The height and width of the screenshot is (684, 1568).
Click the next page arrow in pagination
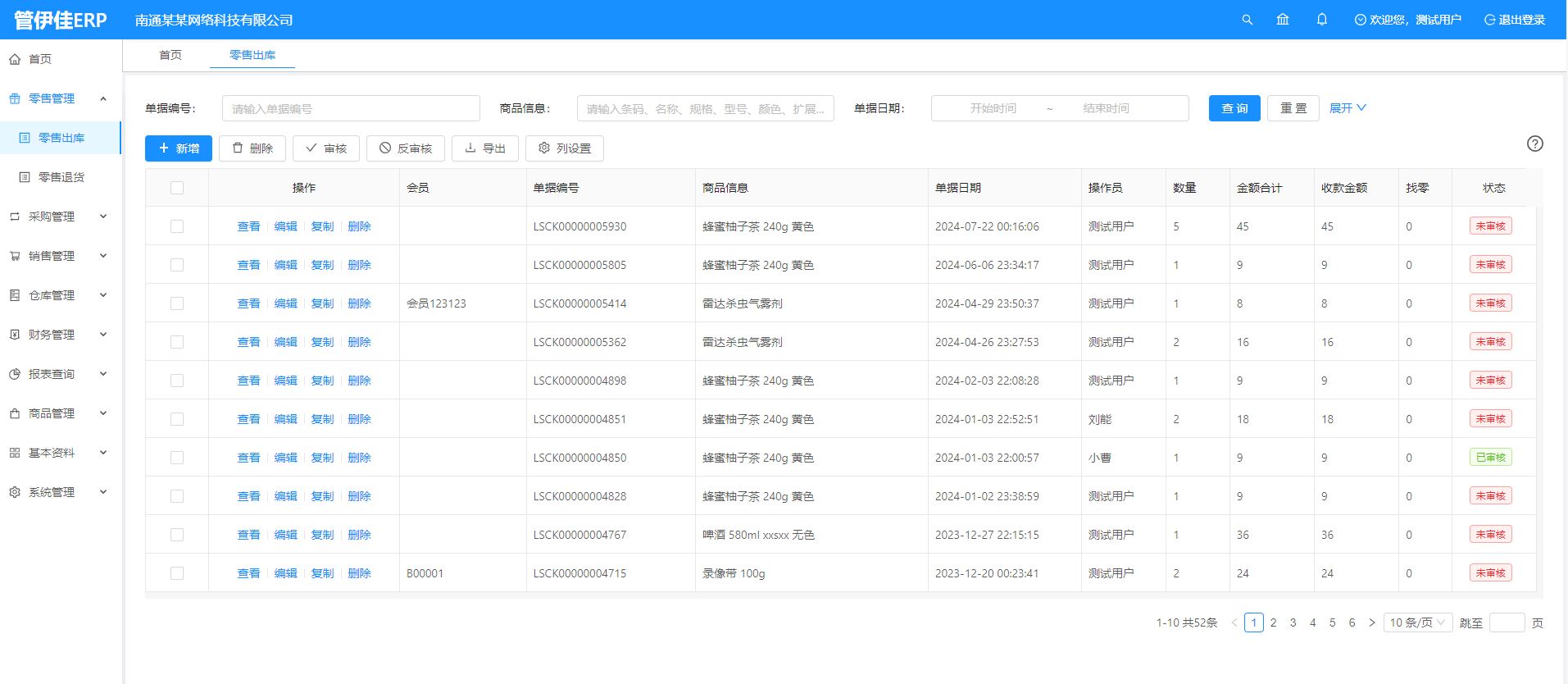tap(1371, 622)
